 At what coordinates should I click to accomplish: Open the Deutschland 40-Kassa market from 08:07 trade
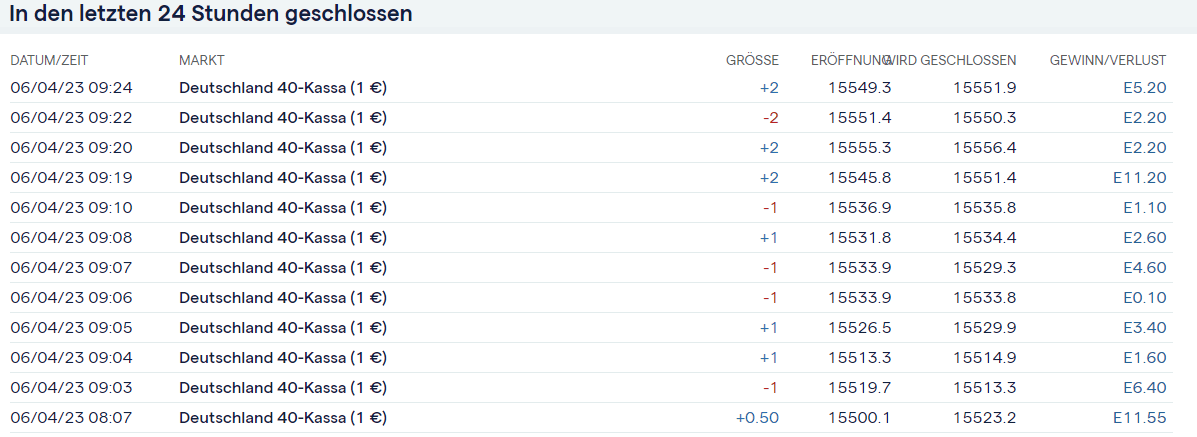283,418
